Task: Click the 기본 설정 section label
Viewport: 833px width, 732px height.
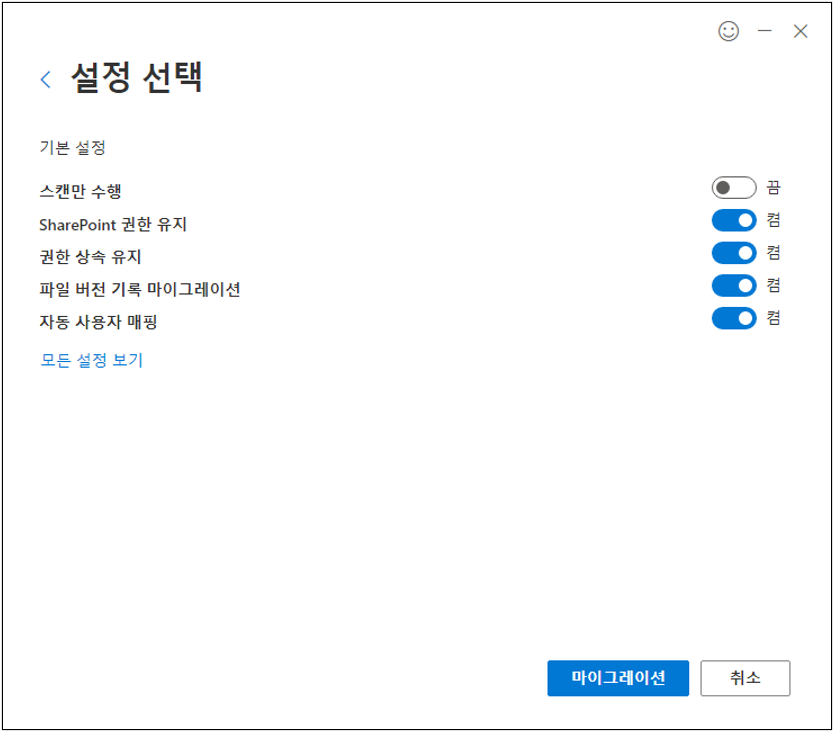Action: [x=73, y=148]
